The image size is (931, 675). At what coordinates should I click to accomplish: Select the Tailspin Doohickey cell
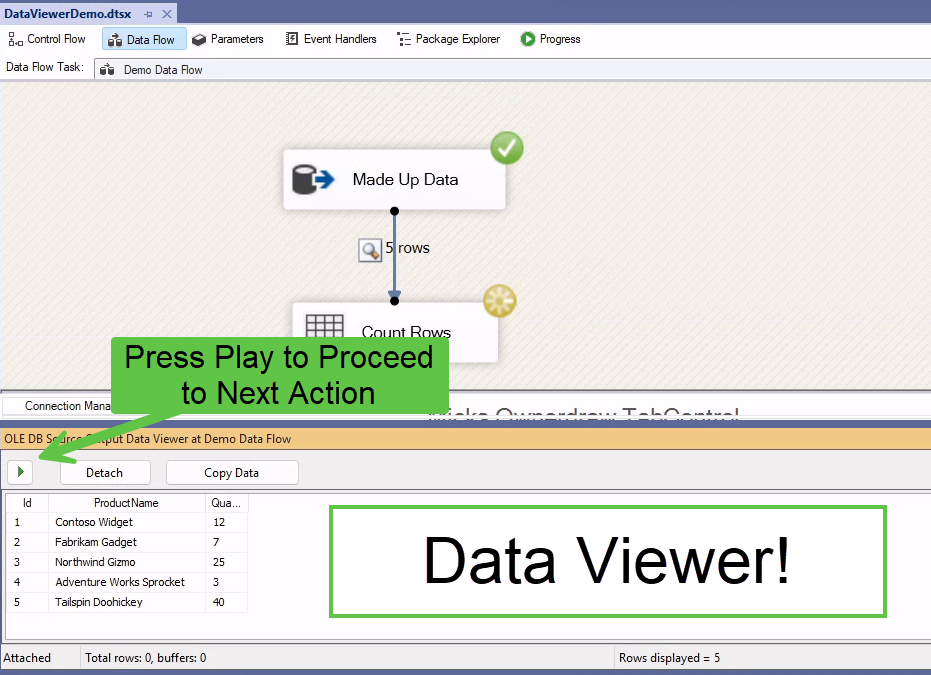[x=126, y=602]
